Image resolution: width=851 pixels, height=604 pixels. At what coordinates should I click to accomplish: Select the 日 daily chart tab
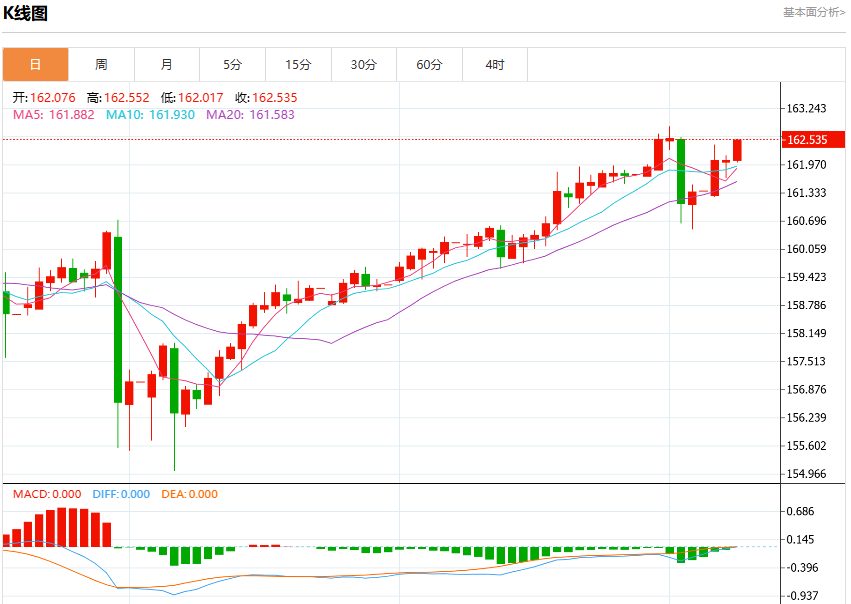[x=36, y=65]
